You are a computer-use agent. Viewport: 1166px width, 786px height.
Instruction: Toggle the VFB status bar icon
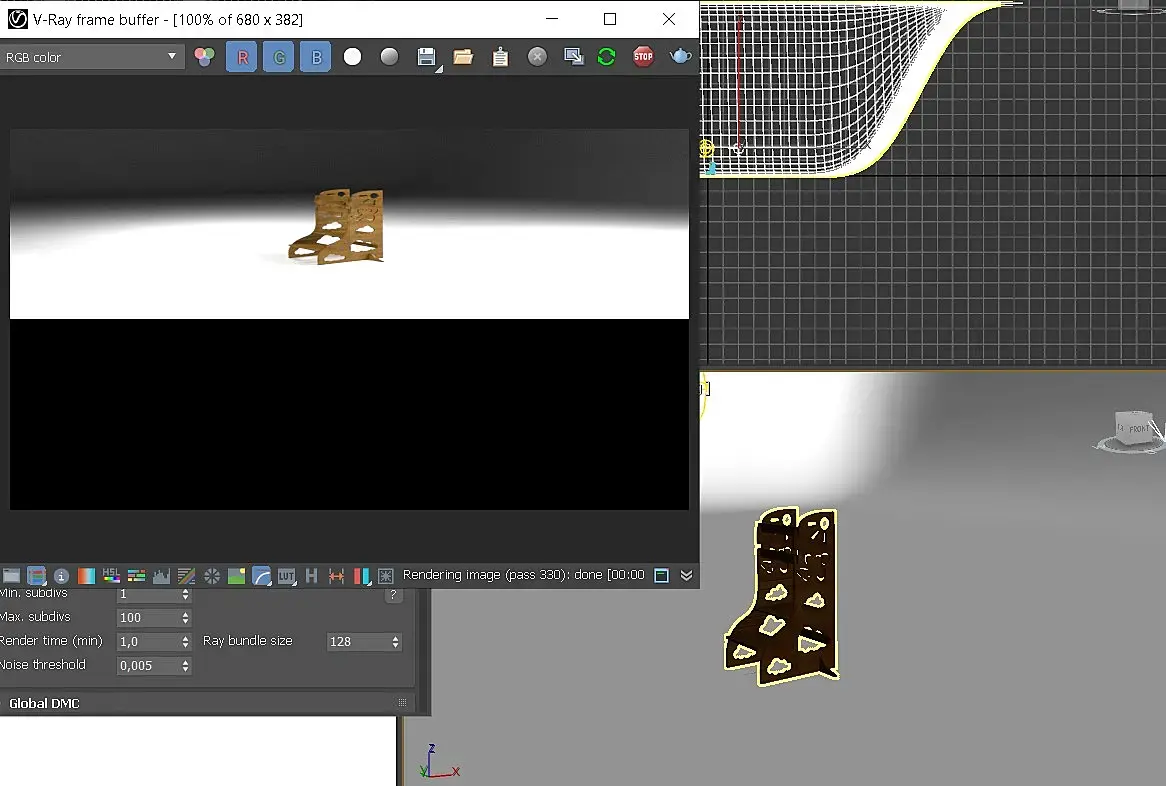661,575
